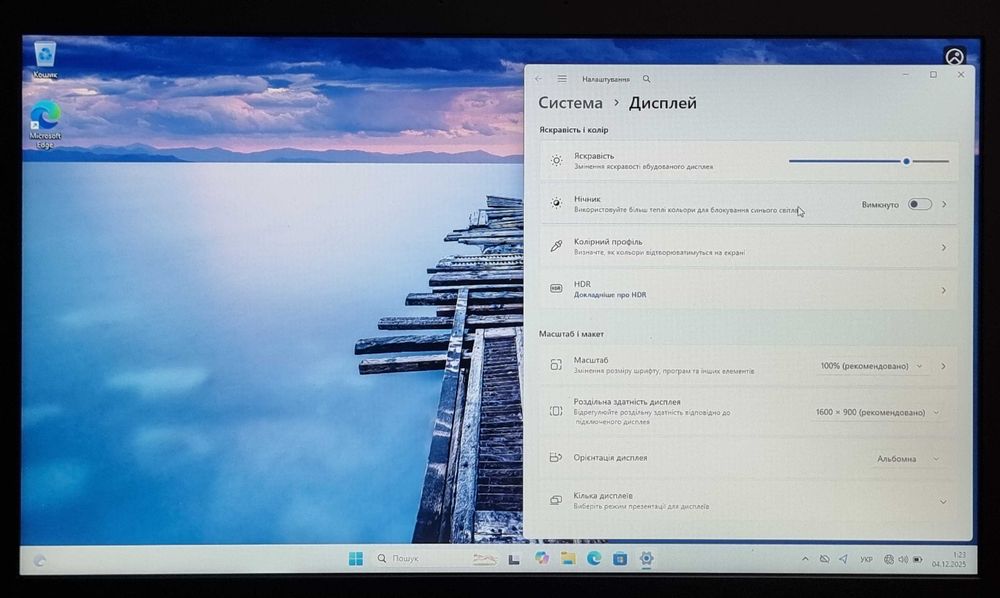
Task: Show hidden tray icons chevron
Action: [805, 559]
